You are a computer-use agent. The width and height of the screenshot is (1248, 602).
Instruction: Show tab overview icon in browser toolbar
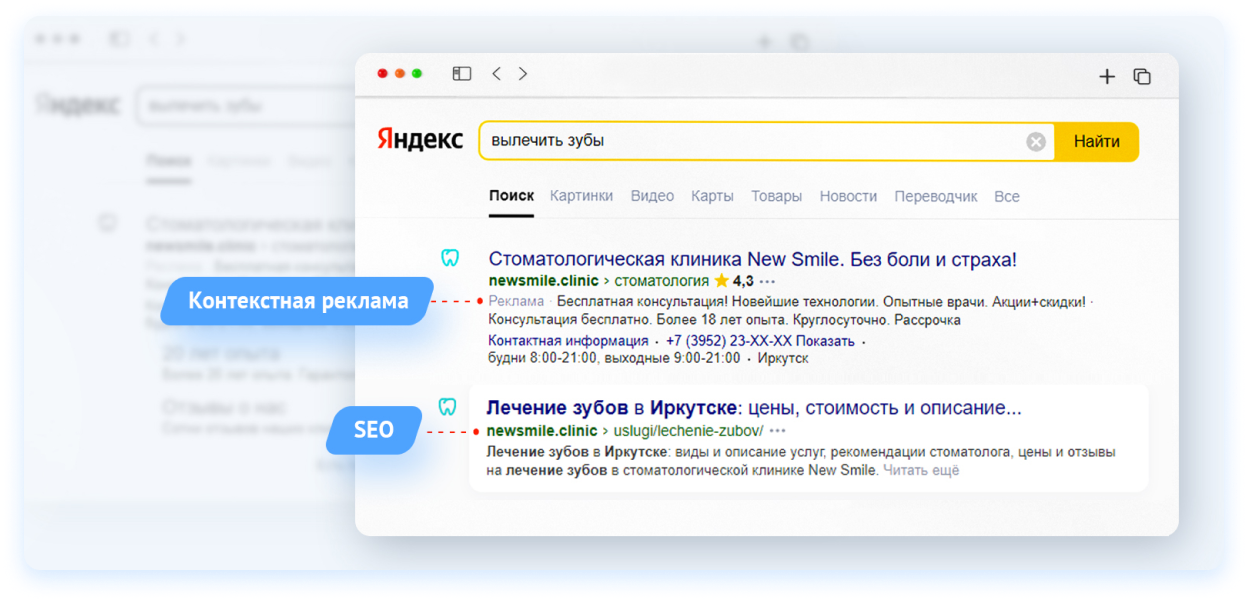point(1142,77)
